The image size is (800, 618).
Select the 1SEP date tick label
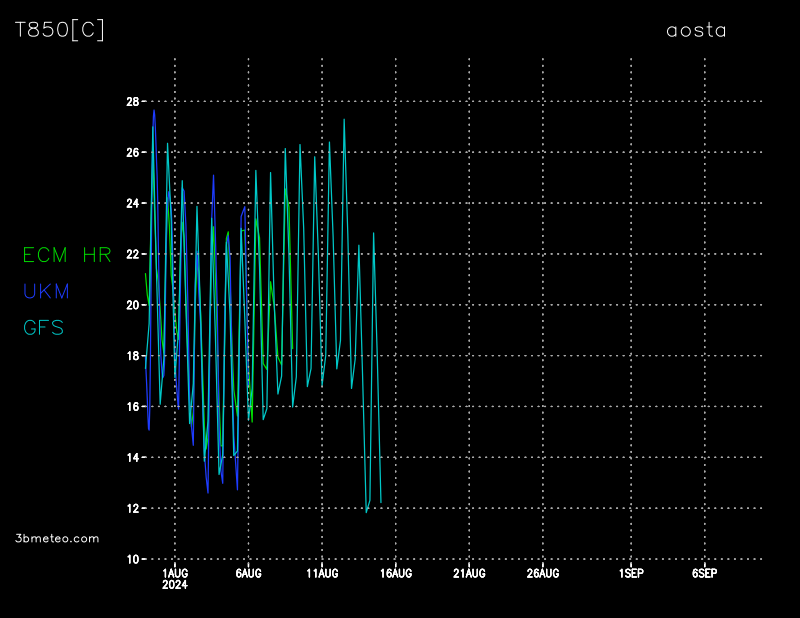click(x=631, y=573)
